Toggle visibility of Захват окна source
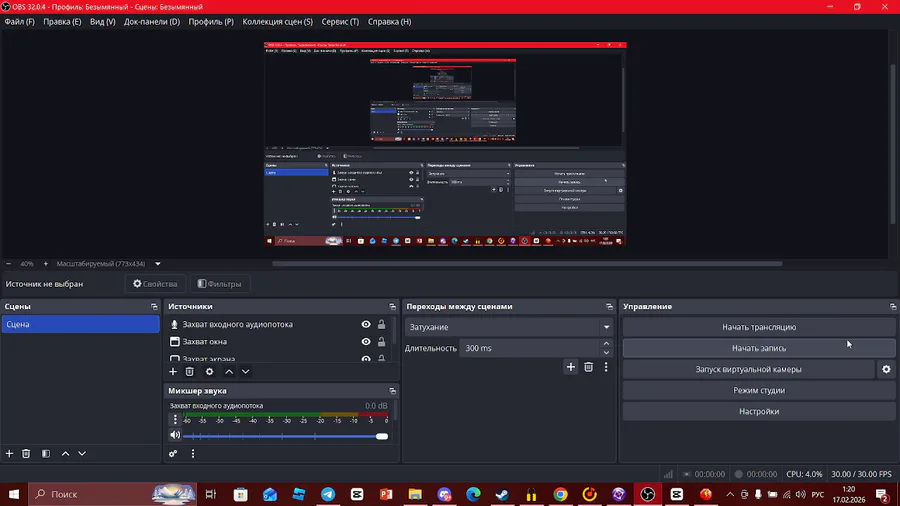Image resolution: width=900 pixels, height=506 pixels. pyautogui.click(x=366, y=341)
